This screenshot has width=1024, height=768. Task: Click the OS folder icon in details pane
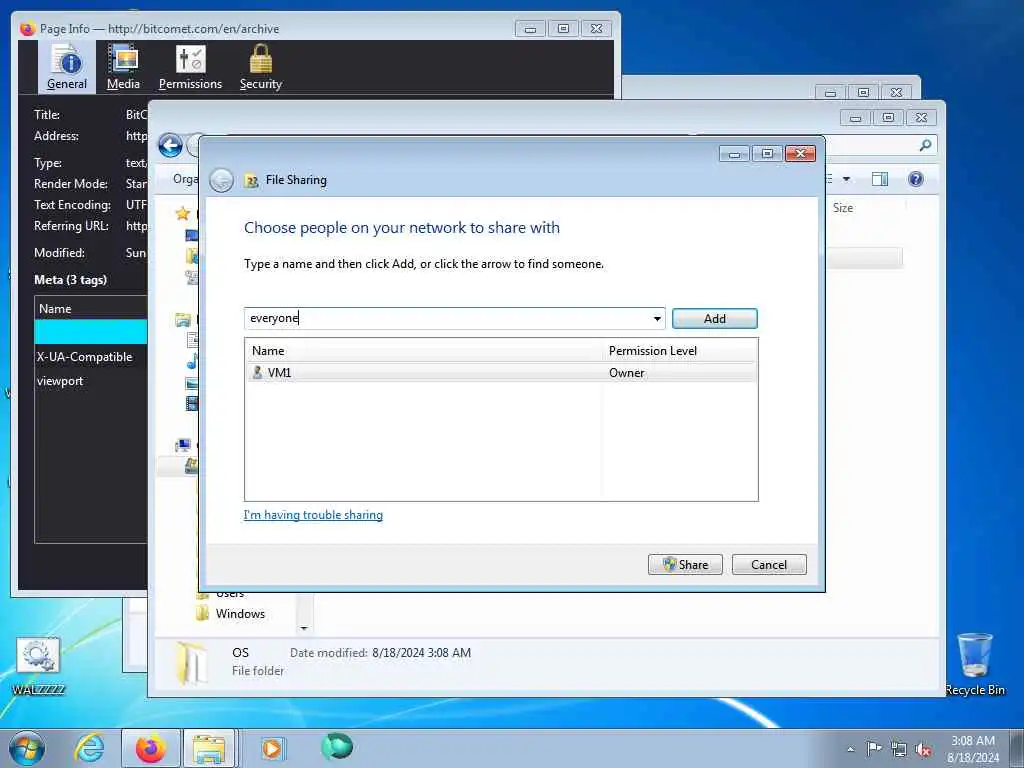[x=191, y=664]
